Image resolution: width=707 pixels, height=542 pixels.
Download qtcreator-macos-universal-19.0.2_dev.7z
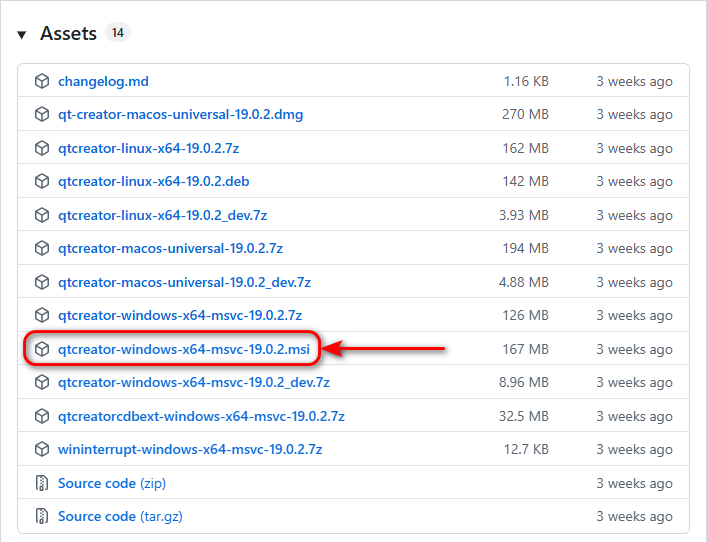click(184, 282)
